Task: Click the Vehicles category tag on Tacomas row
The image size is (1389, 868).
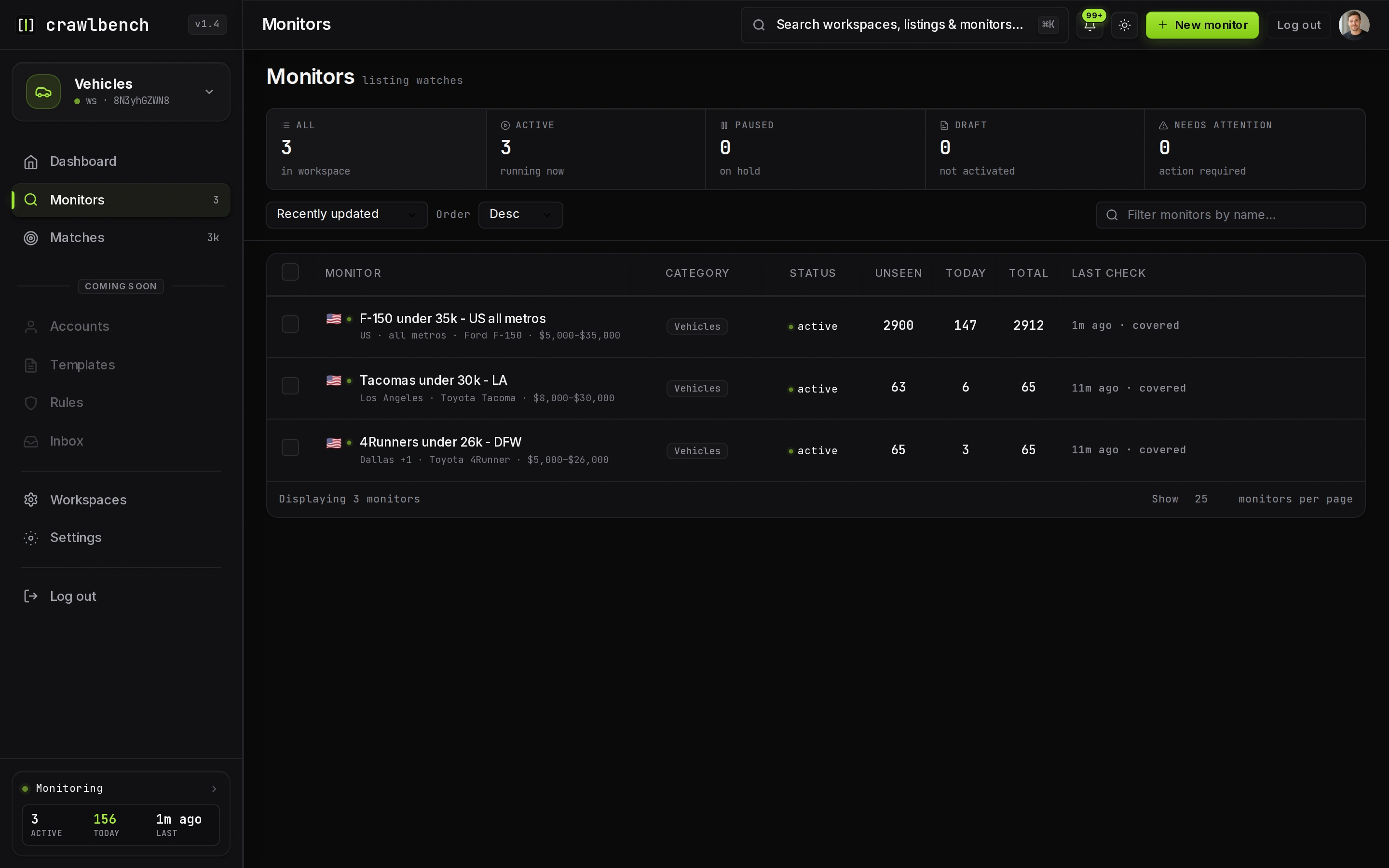Action: tap(697, 389)
